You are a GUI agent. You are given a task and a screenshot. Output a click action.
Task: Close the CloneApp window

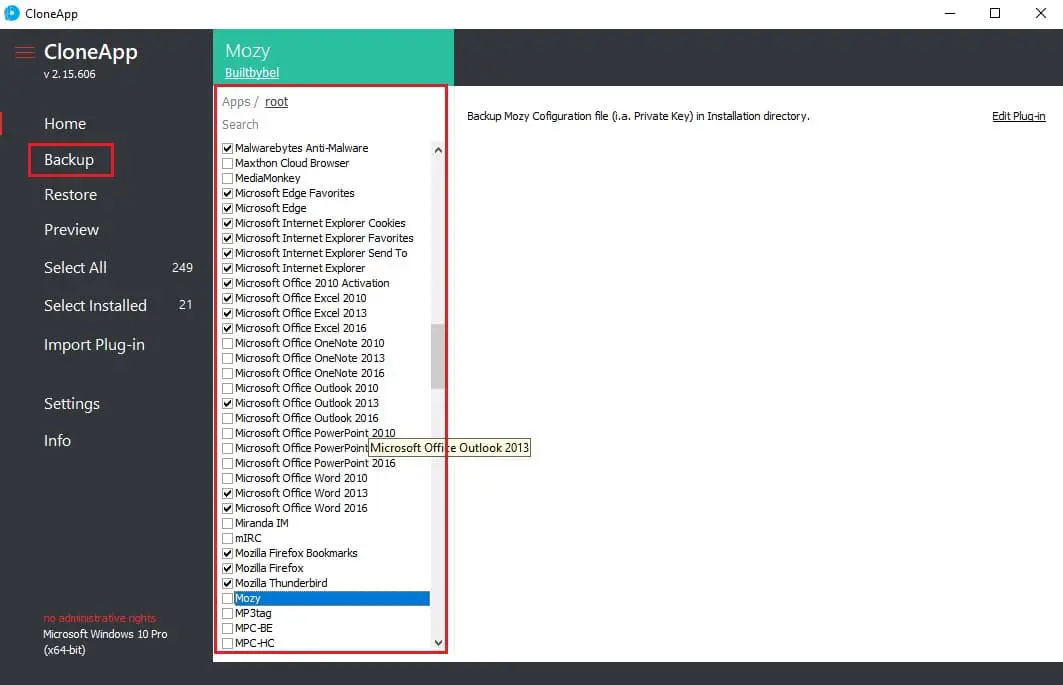pyautogui.click(x=1041, y=13)
